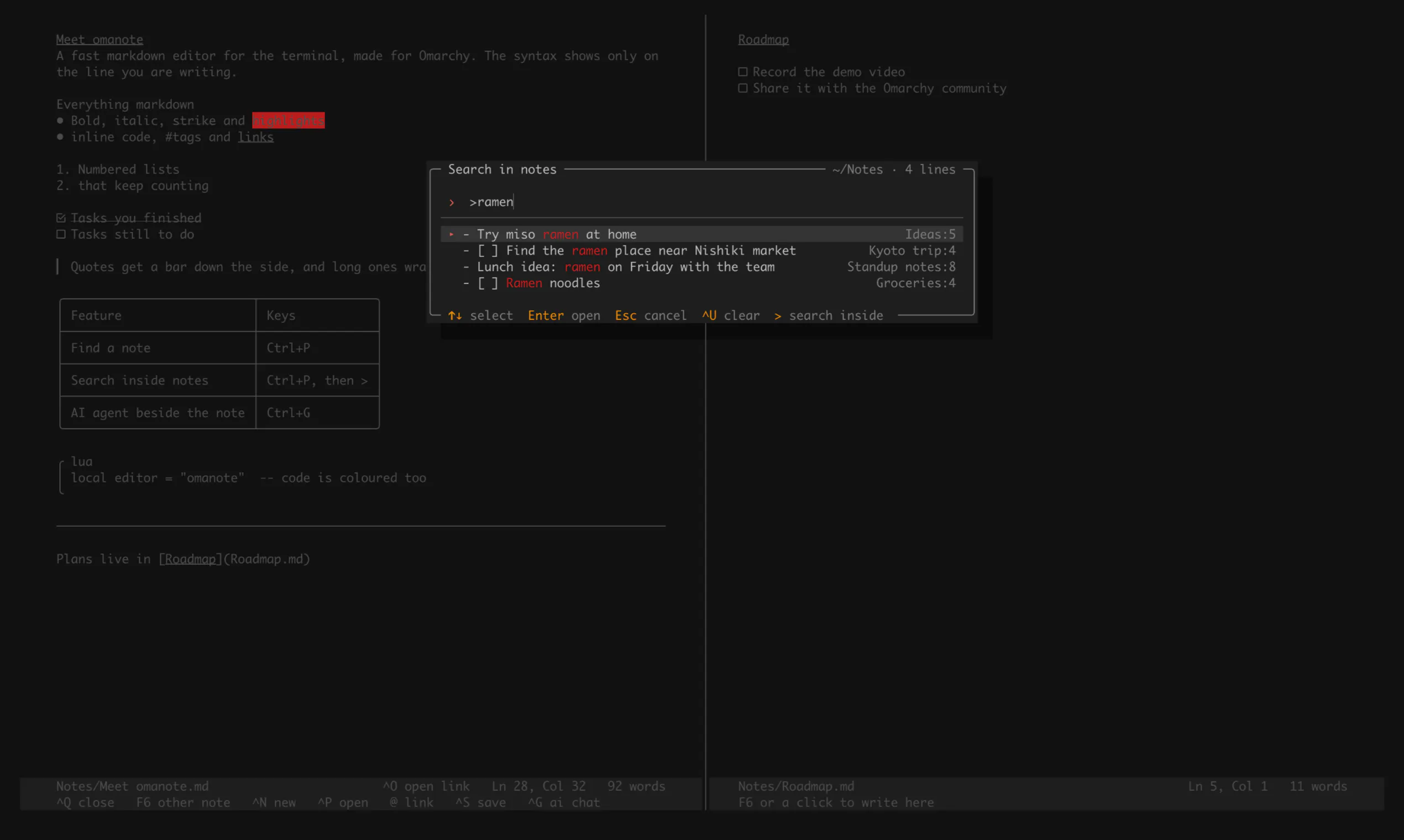Click the '> search inside' hint in dialog footer

tap(828, 316)
